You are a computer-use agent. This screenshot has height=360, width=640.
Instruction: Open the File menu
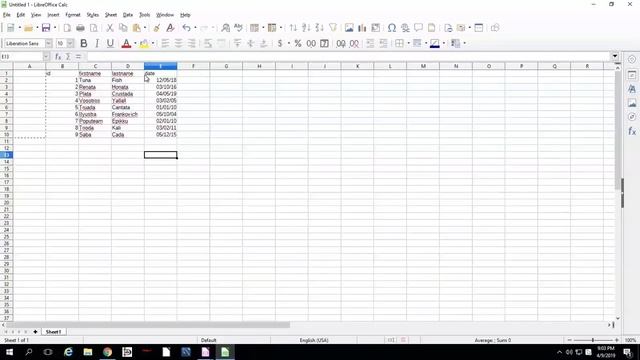point(7,15)
